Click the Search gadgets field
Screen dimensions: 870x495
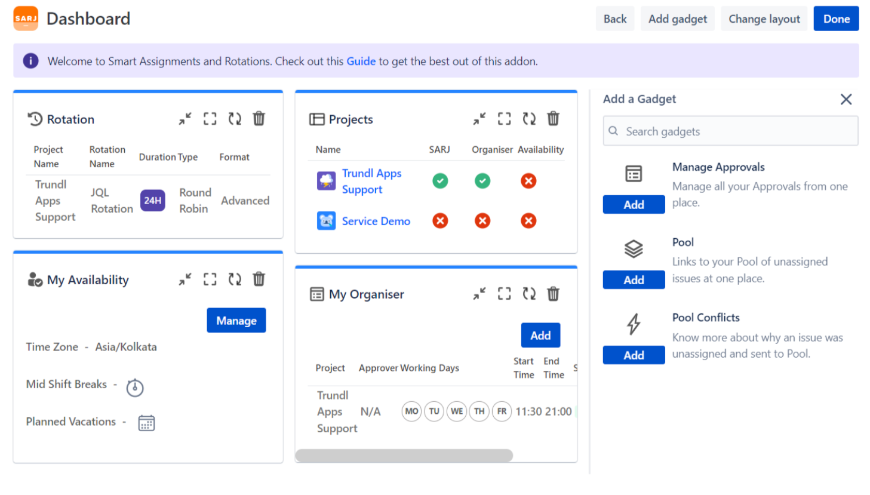[x=731, y=131]
